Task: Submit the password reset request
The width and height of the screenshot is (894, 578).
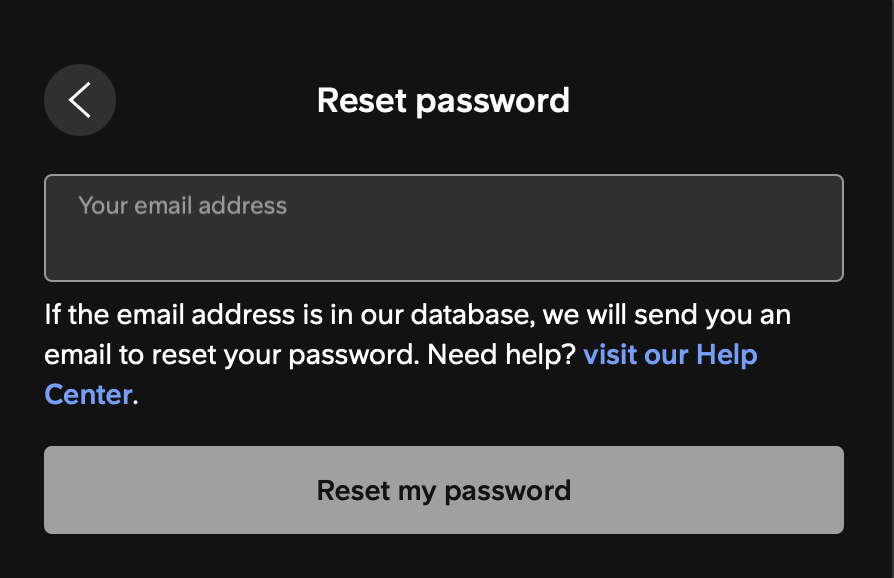Action: 443,490
